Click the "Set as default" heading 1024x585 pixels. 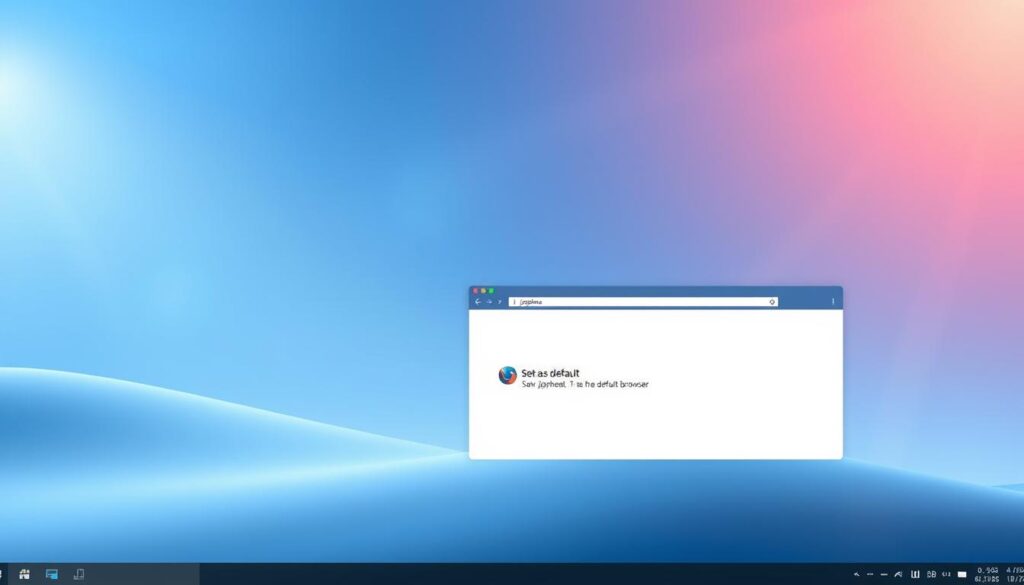click(550, 373)
